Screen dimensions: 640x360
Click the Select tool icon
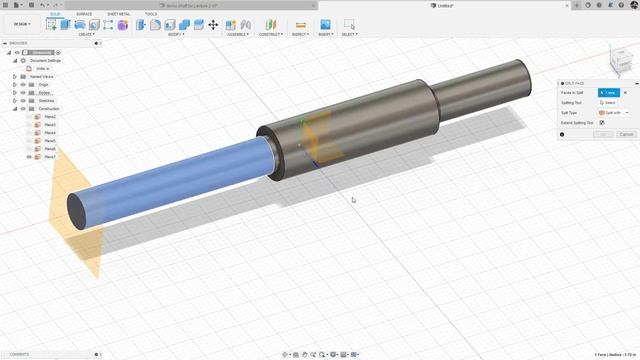coord(349,24)
